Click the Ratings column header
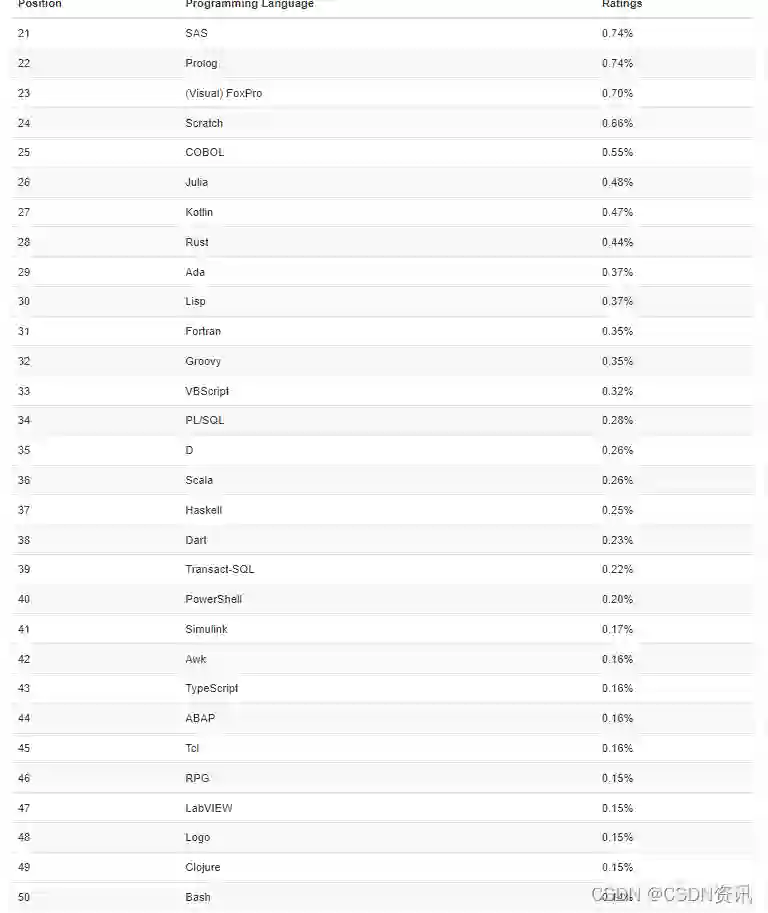The width and height of the screenshot is (768, 913). pos(621,5)
